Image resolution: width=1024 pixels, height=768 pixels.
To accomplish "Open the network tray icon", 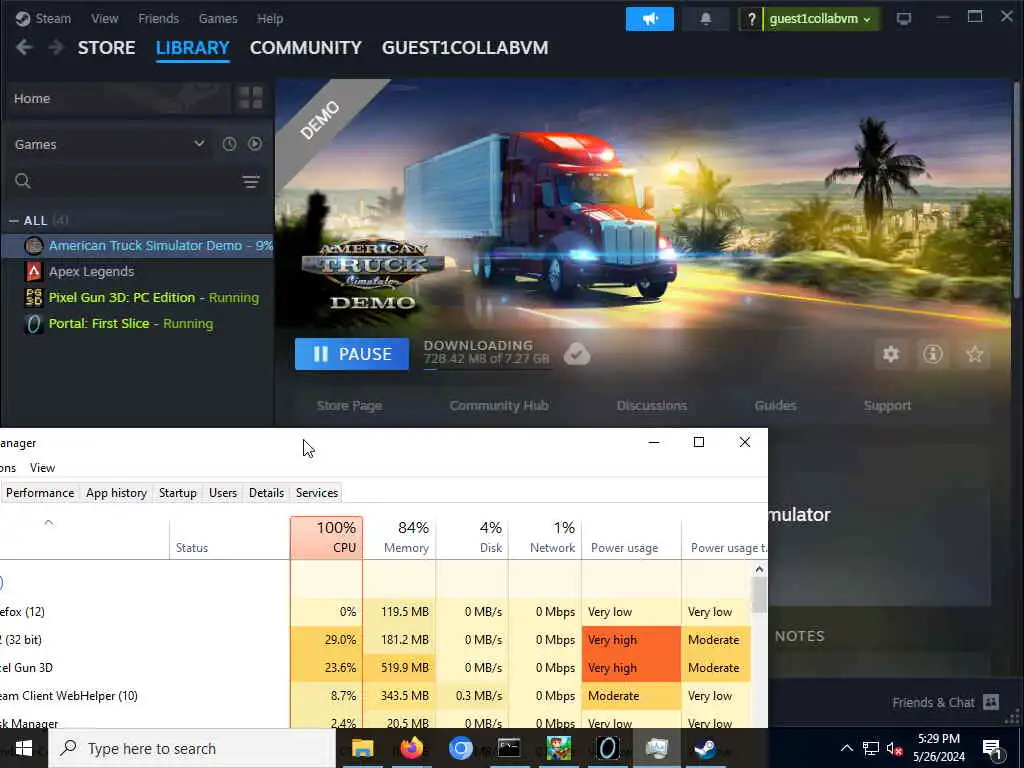I will point(871,748).
